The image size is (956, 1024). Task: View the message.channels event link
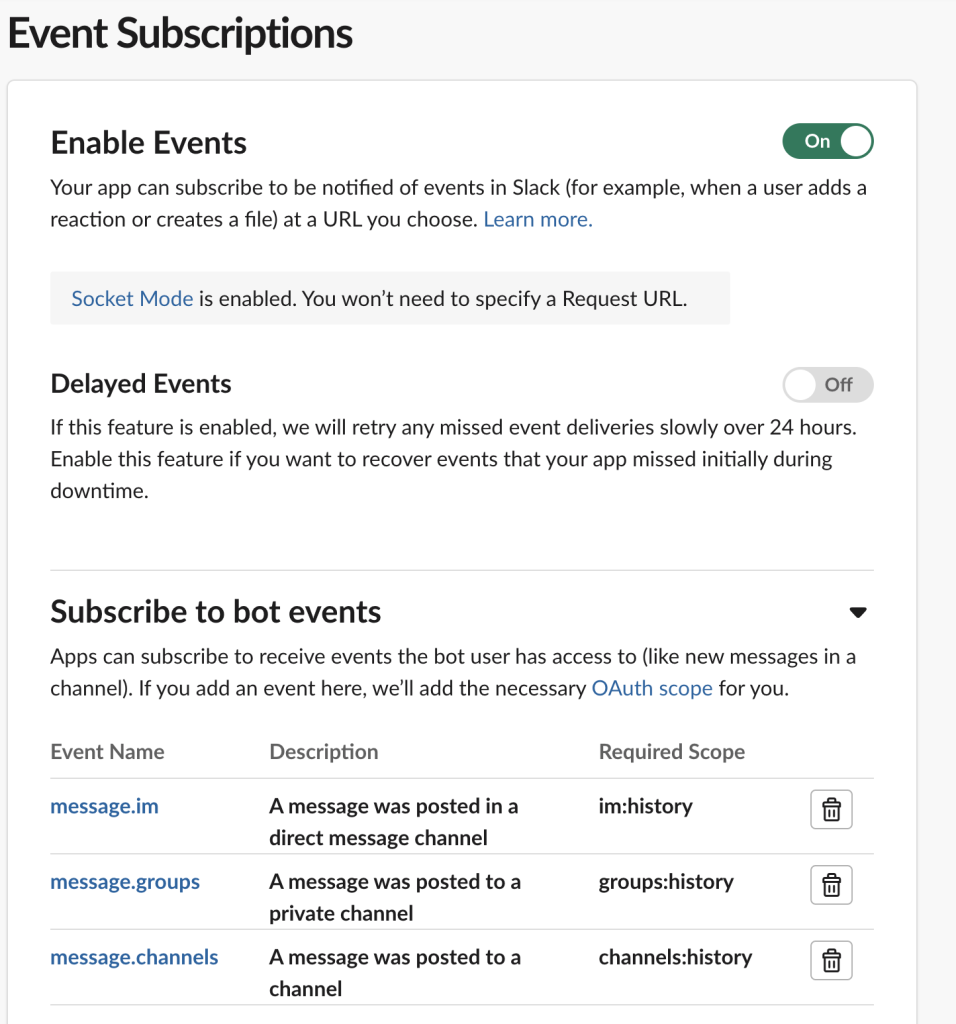[x=134, y=957]
